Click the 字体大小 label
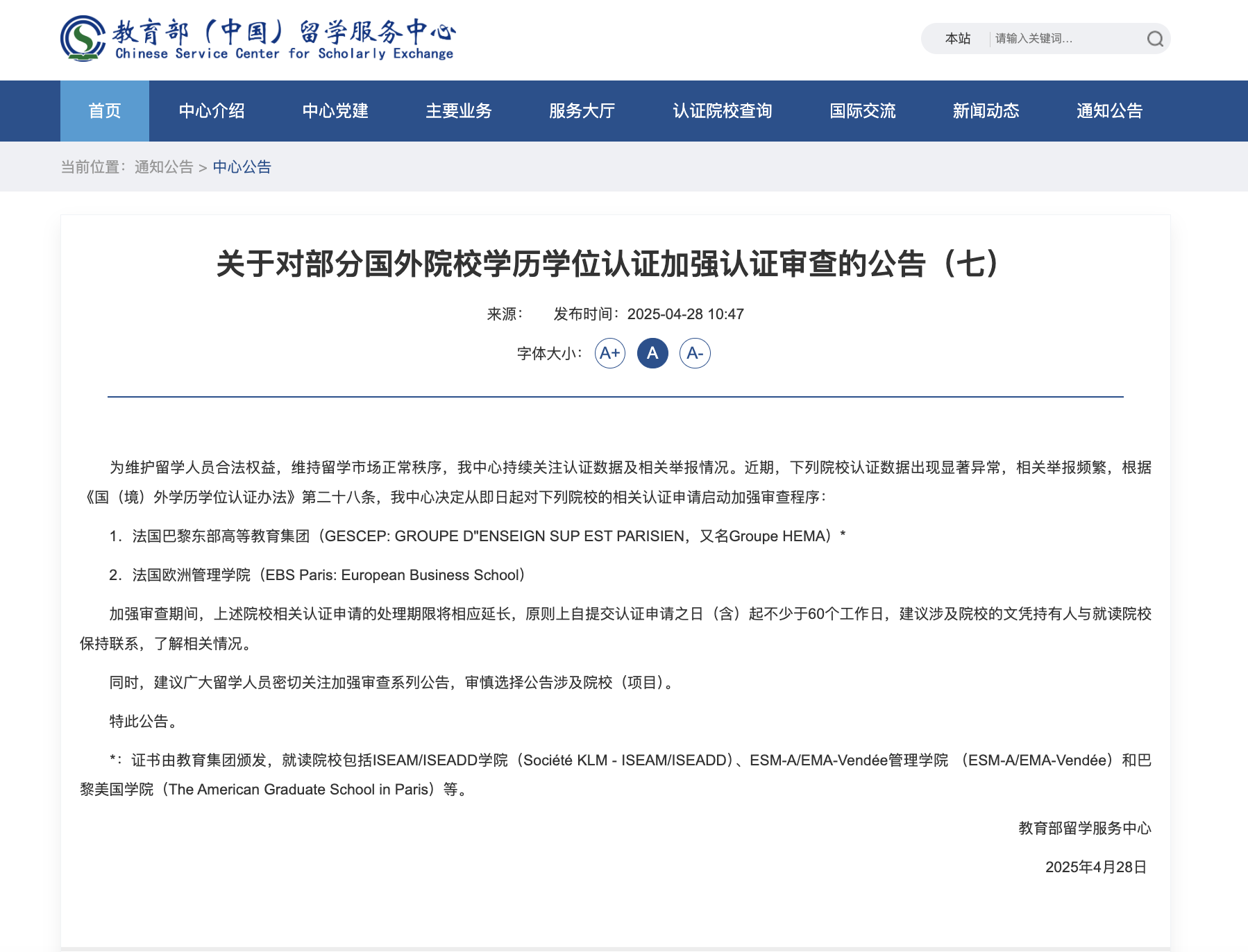The width and height of the screenshot is (1248, 952). (550, 353)
